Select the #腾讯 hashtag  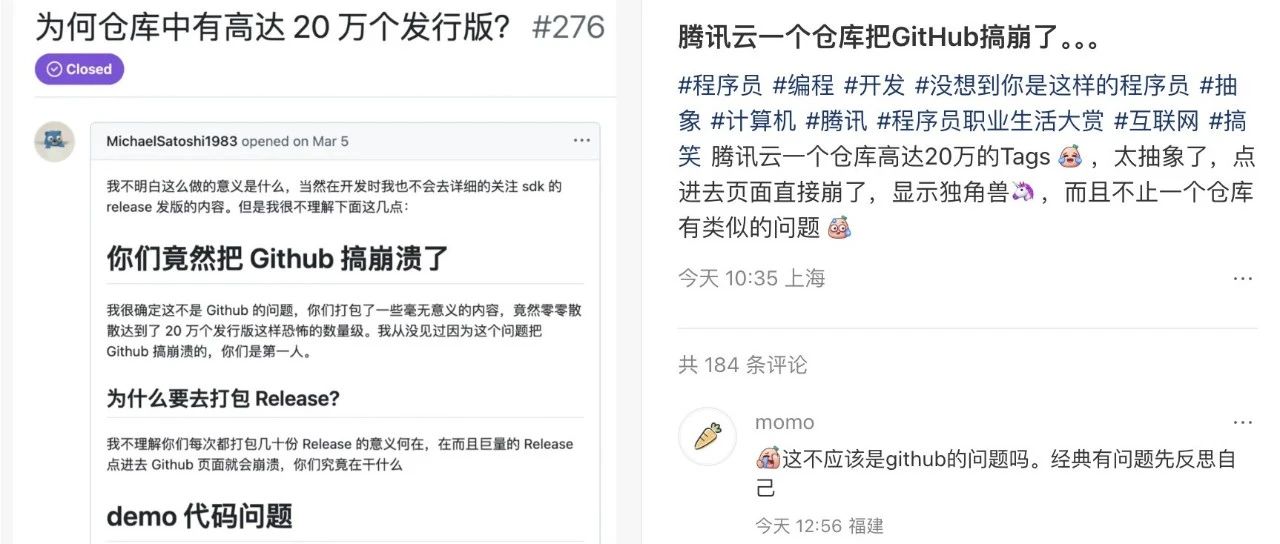click(x=837, y=121)
